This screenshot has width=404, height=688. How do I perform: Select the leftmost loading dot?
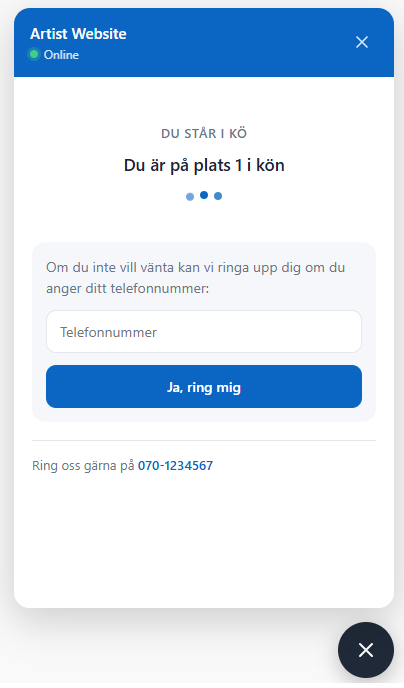[x=190, y=197]
